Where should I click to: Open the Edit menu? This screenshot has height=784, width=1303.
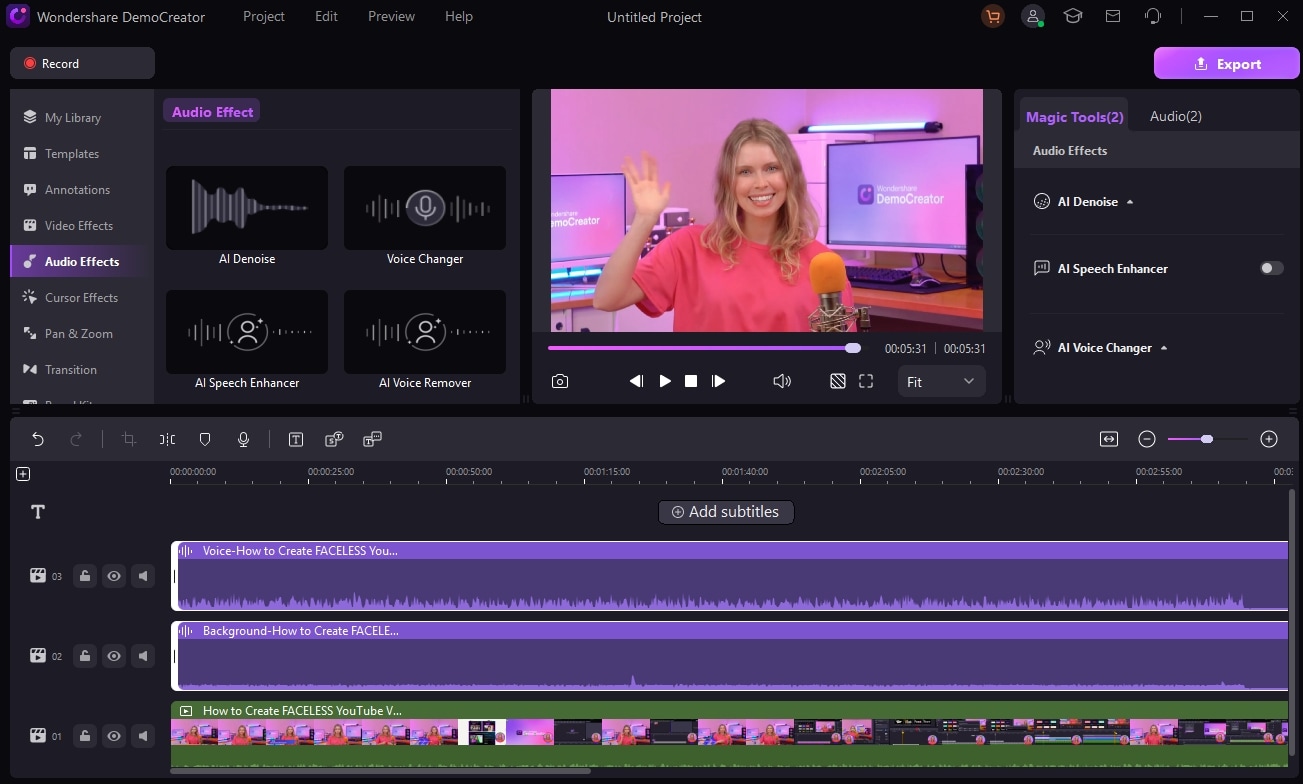coord(326,17)
